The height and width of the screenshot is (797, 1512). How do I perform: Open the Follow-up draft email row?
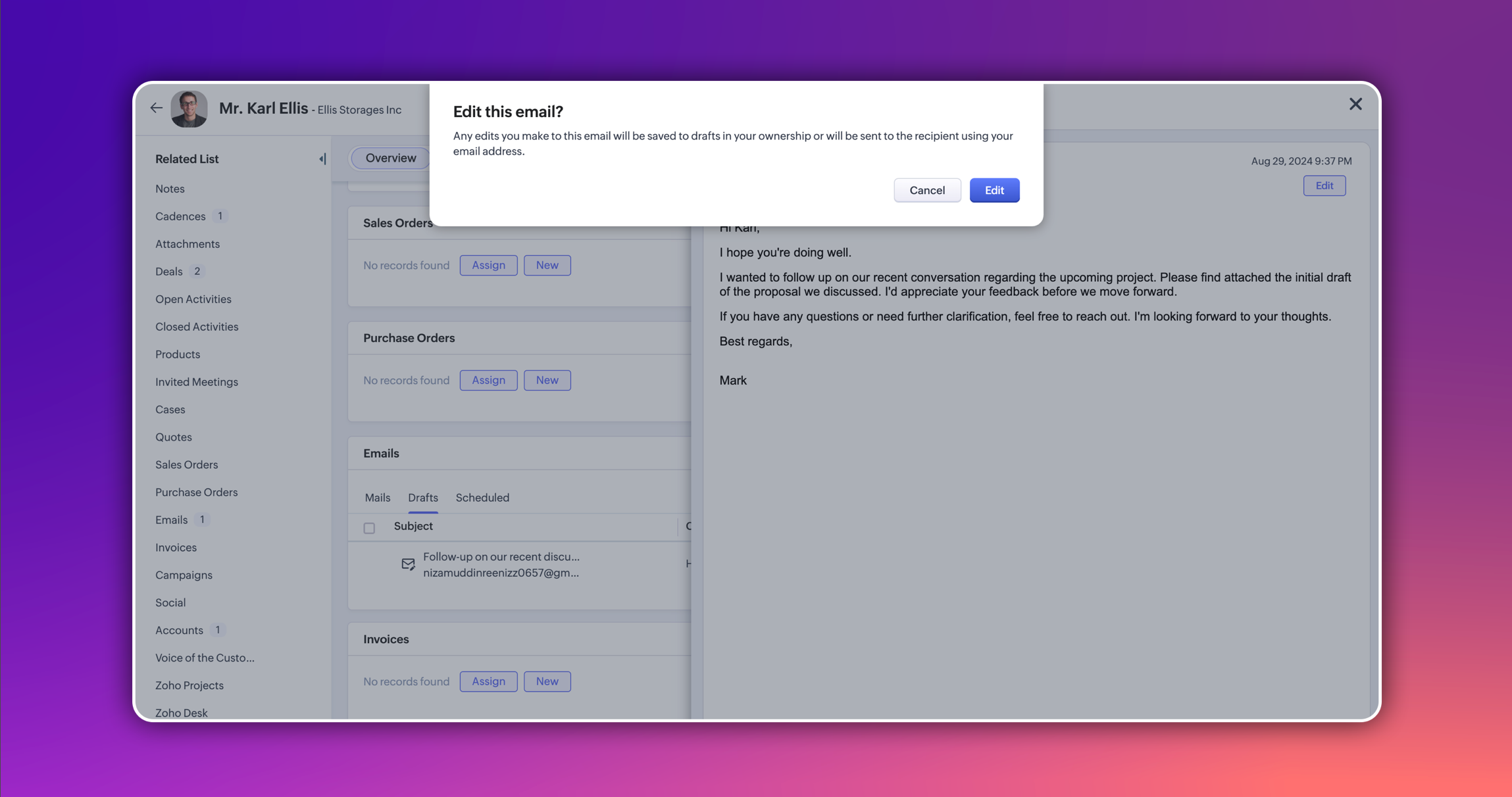501,557
